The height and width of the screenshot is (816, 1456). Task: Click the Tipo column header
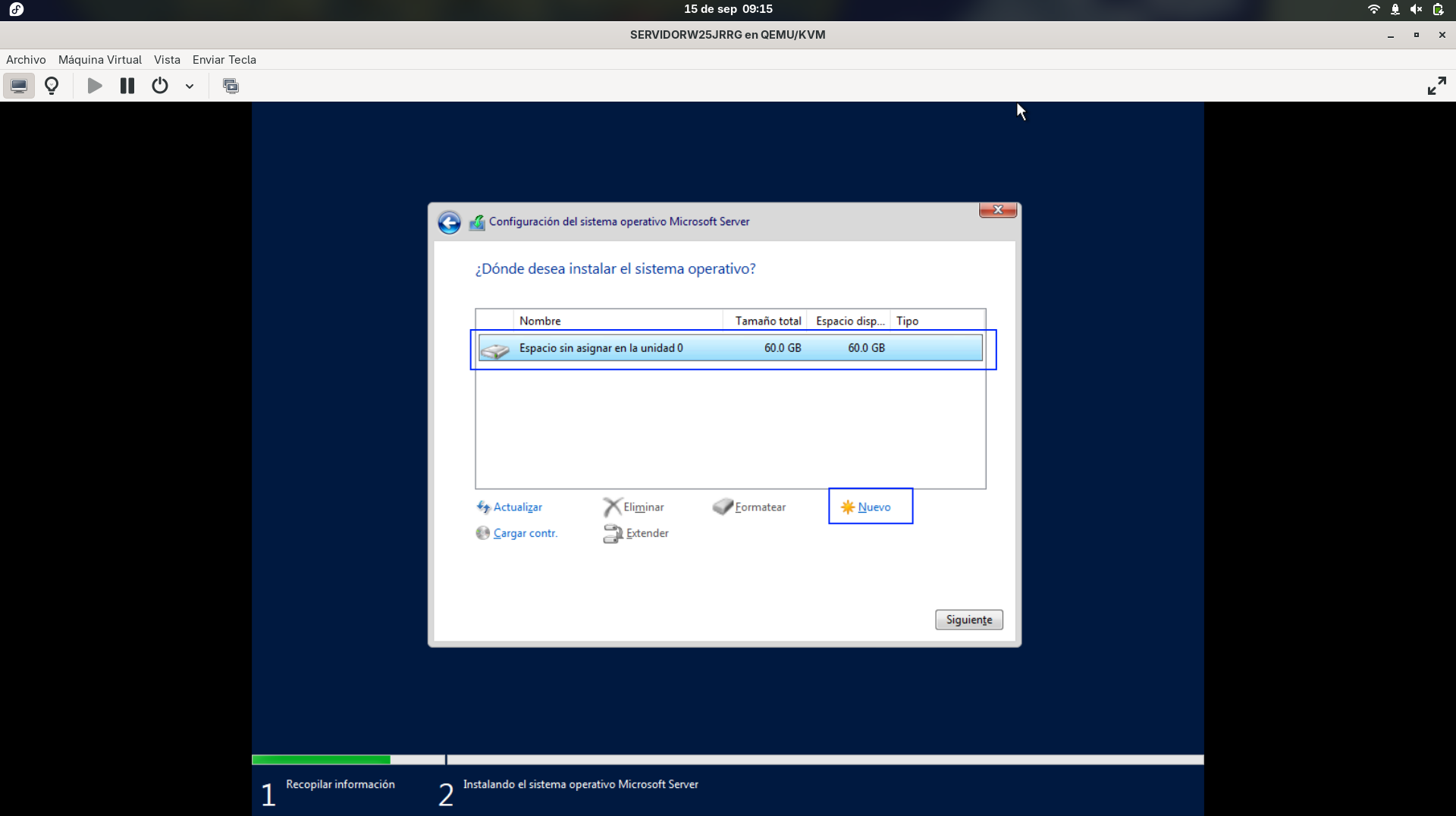938,321
